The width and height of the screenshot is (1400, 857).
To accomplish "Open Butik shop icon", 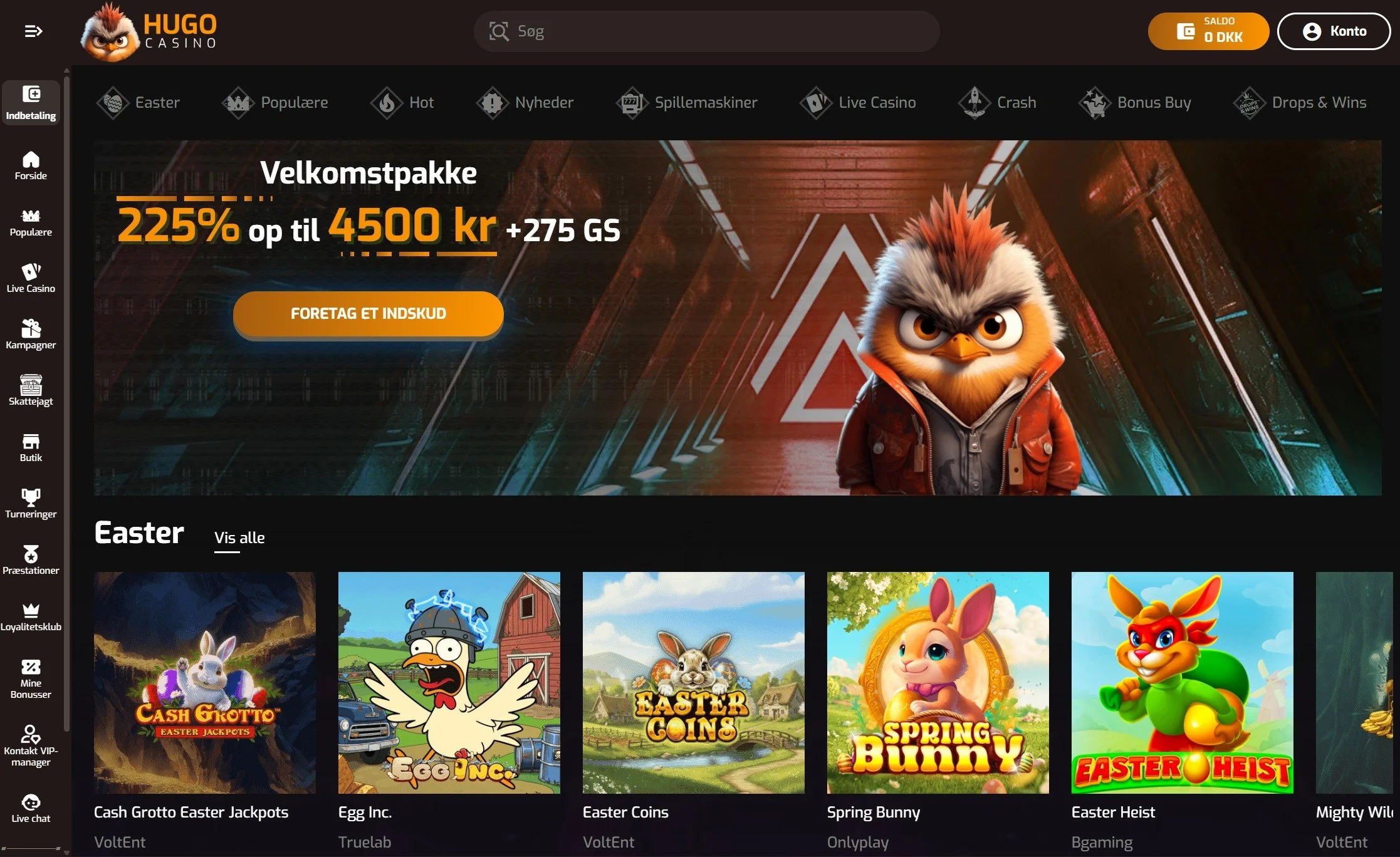I will (x=31, y=441).
